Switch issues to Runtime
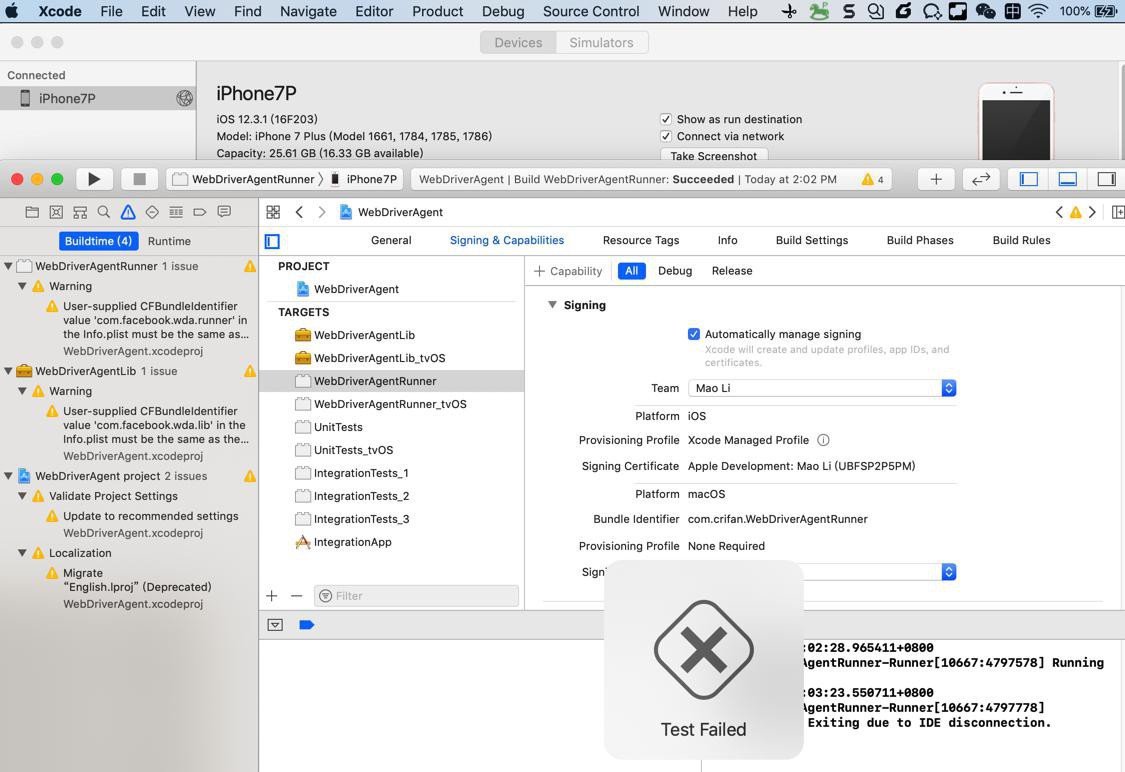 169,241
